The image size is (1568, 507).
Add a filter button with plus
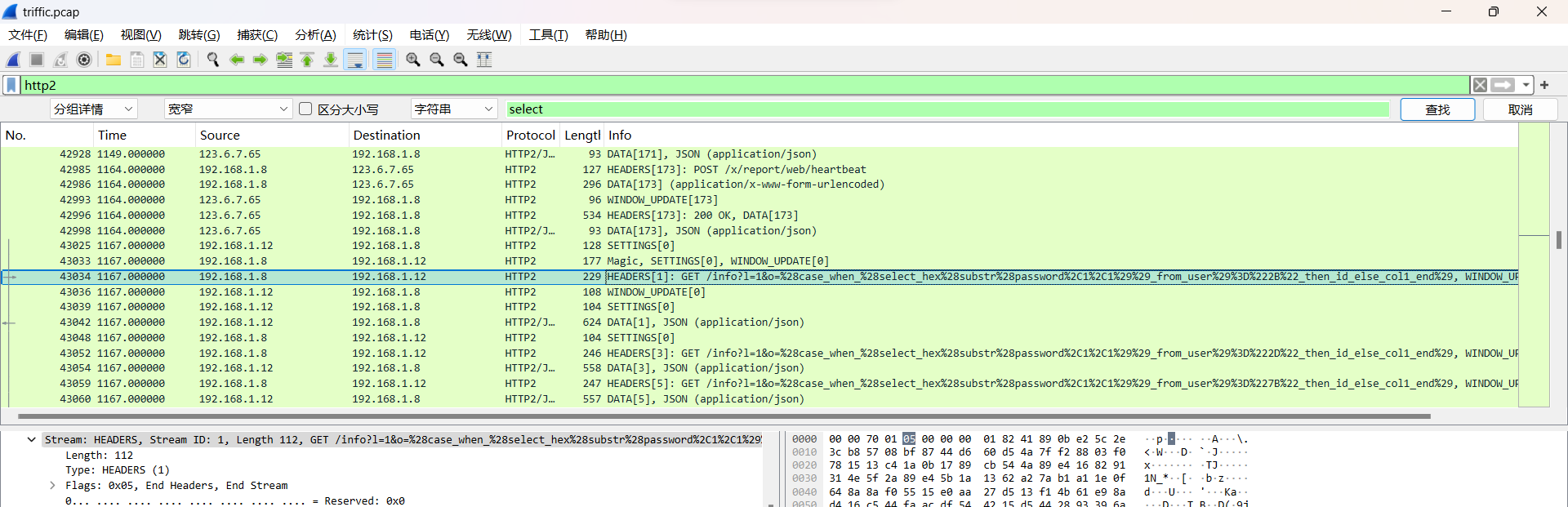[x=1544, y=85]
